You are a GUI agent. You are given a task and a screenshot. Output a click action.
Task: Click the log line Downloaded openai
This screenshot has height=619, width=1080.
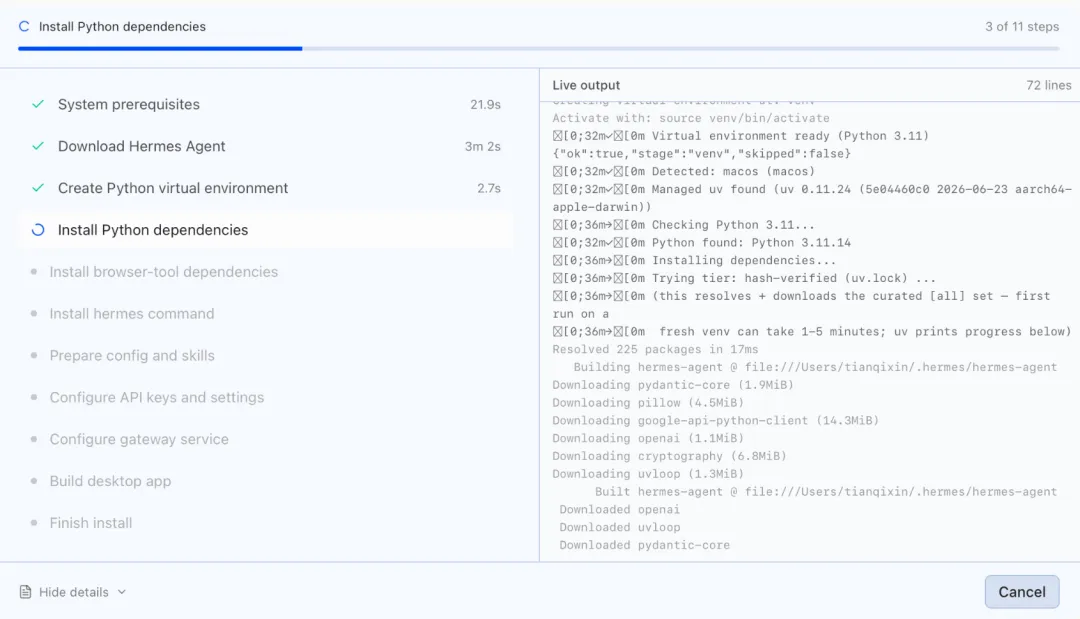(620, 510)
